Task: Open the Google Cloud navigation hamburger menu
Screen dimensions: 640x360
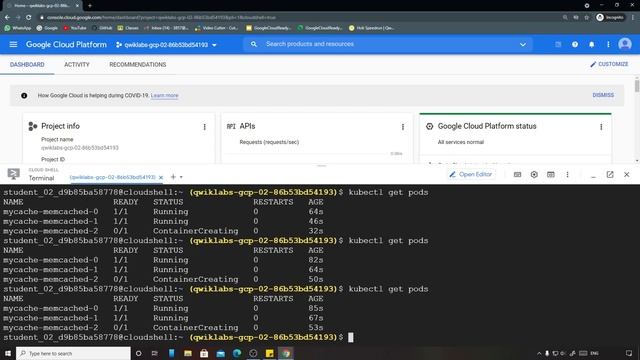Action: (13, 44)
